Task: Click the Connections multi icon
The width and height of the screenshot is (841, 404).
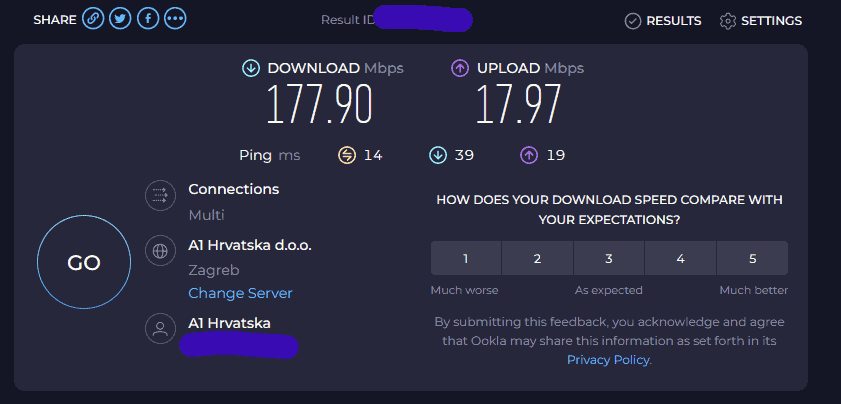Action: pyautogui.click(x=160, y=196)
